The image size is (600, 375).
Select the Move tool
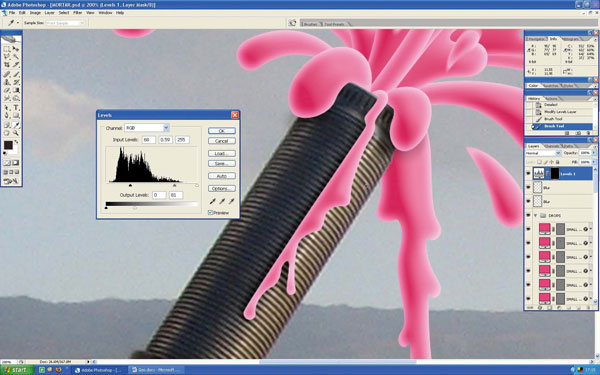(x=16, y=49)
